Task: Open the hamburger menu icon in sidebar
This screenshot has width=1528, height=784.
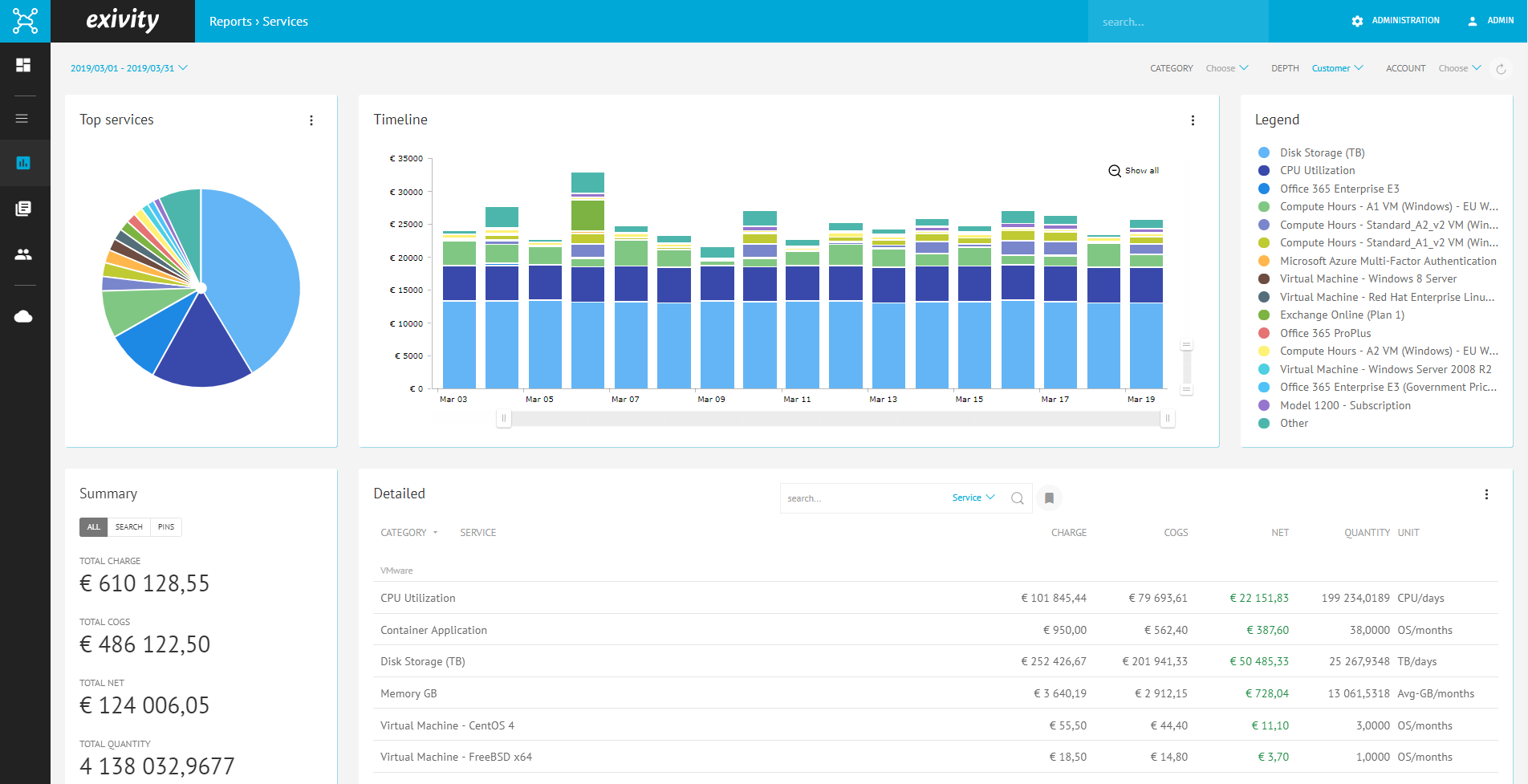Action: pyautogui.click(x=22, y=118)
